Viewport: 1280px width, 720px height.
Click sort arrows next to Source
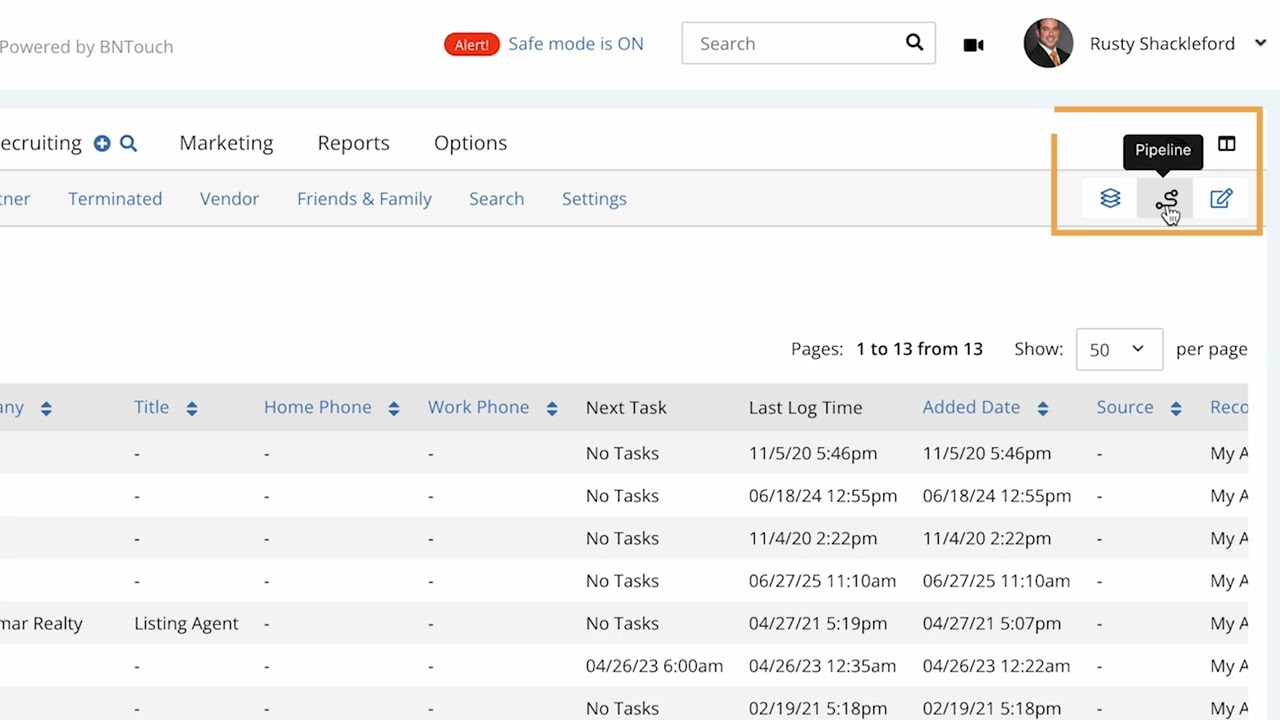click(1176, 408)
